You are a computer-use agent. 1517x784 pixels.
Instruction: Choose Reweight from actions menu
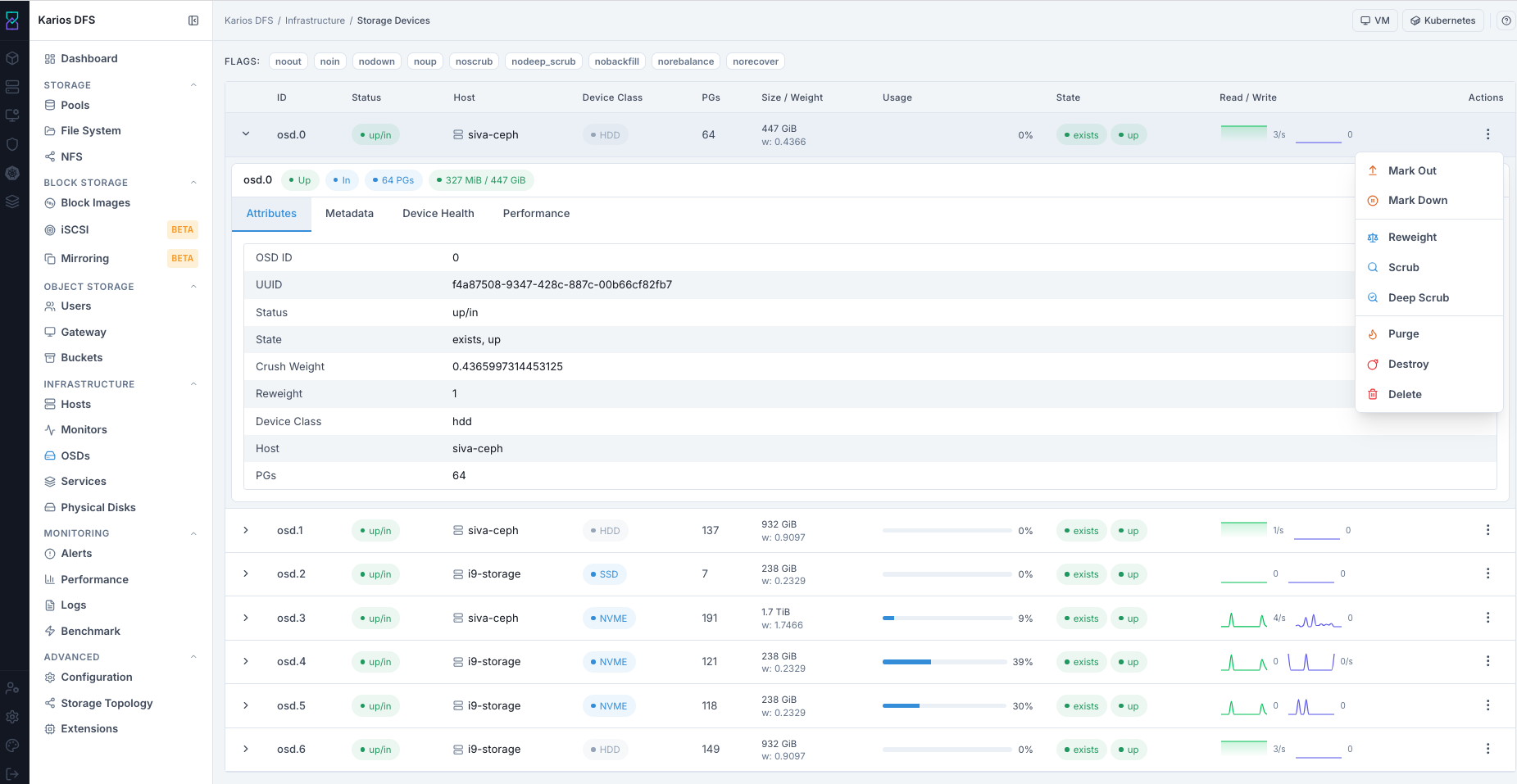click(x=1428, y=238)
